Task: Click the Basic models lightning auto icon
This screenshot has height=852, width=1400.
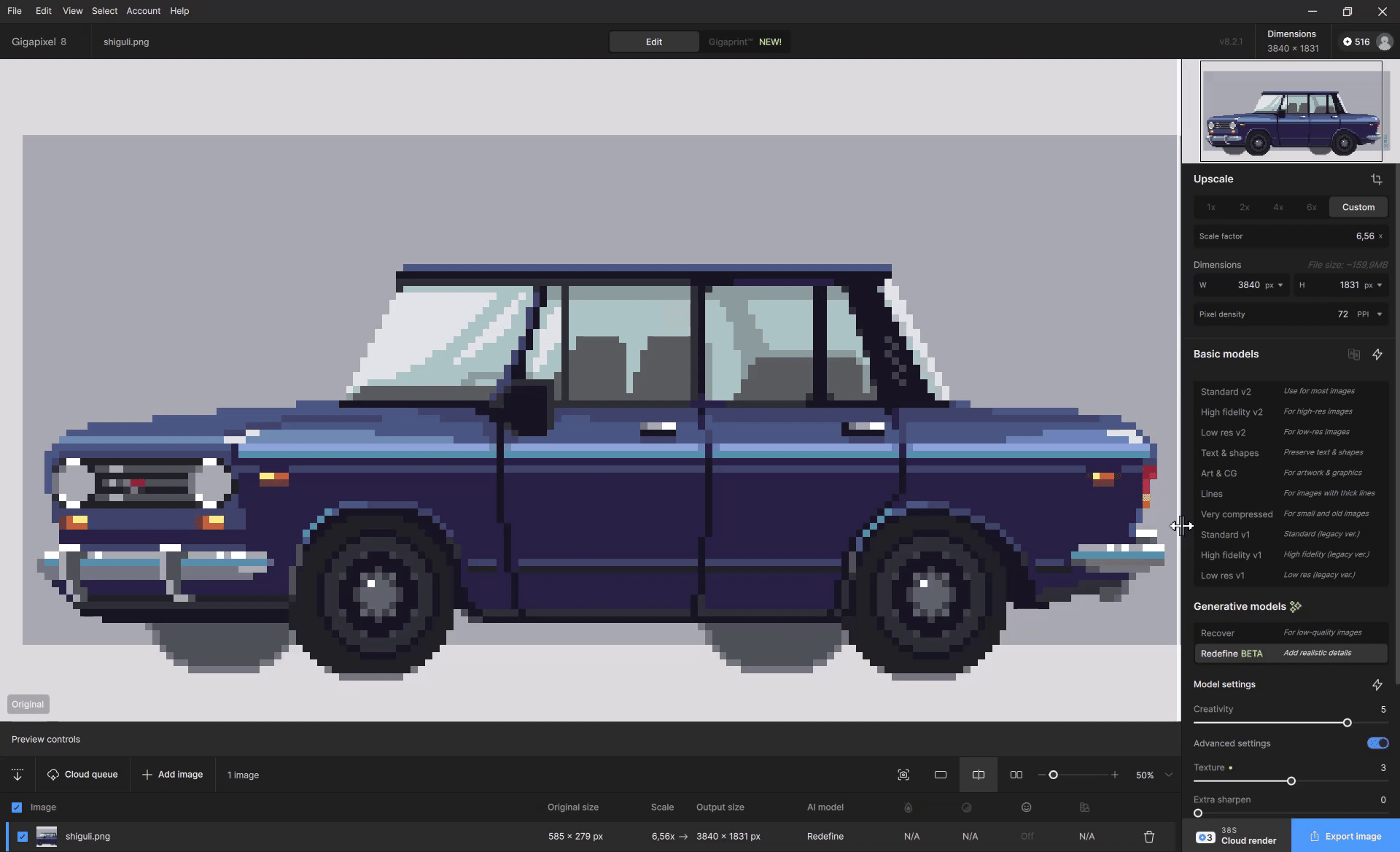Action: [x=1377, y=355]
